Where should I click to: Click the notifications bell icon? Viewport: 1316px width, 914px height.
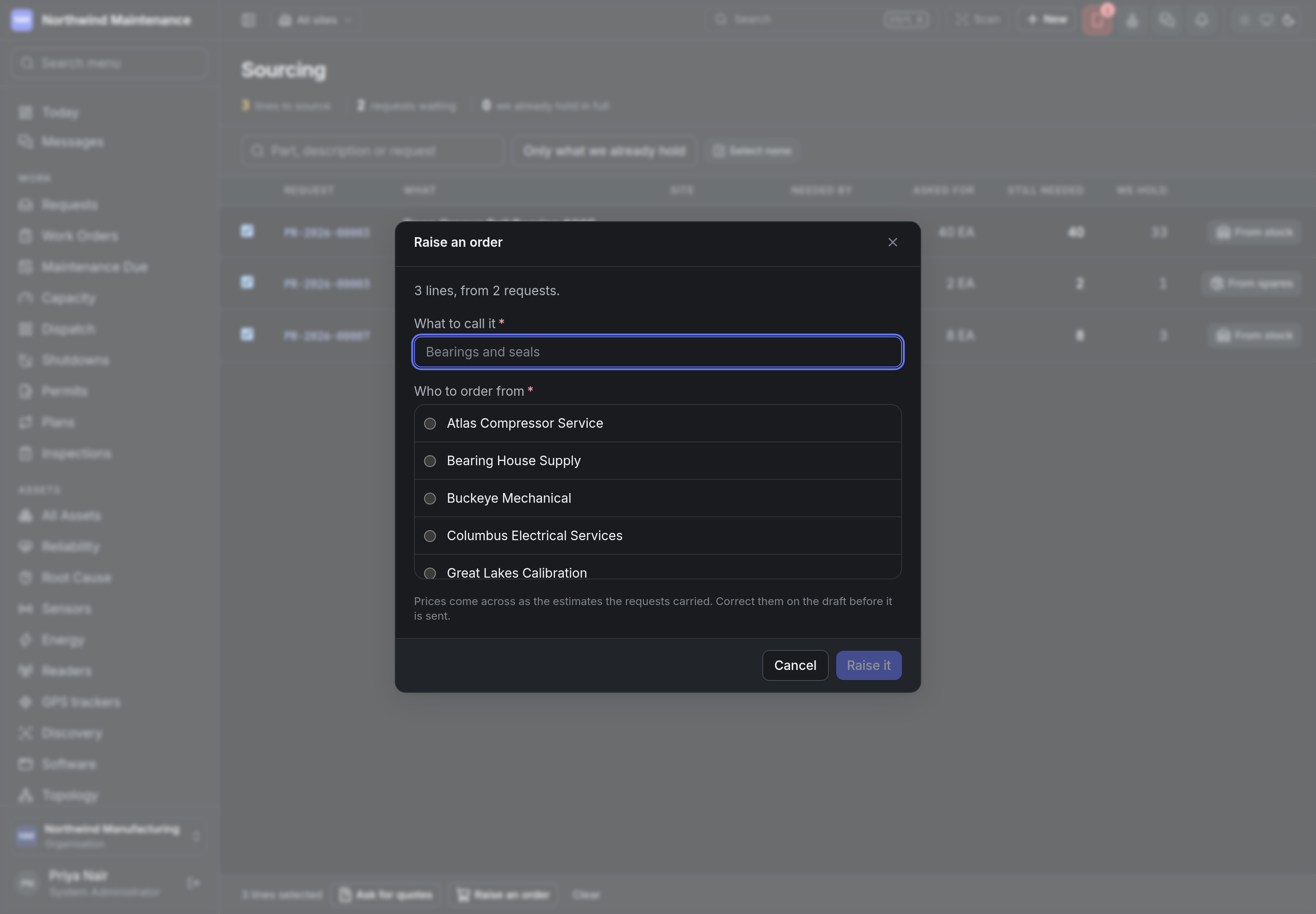[1201, 20]
